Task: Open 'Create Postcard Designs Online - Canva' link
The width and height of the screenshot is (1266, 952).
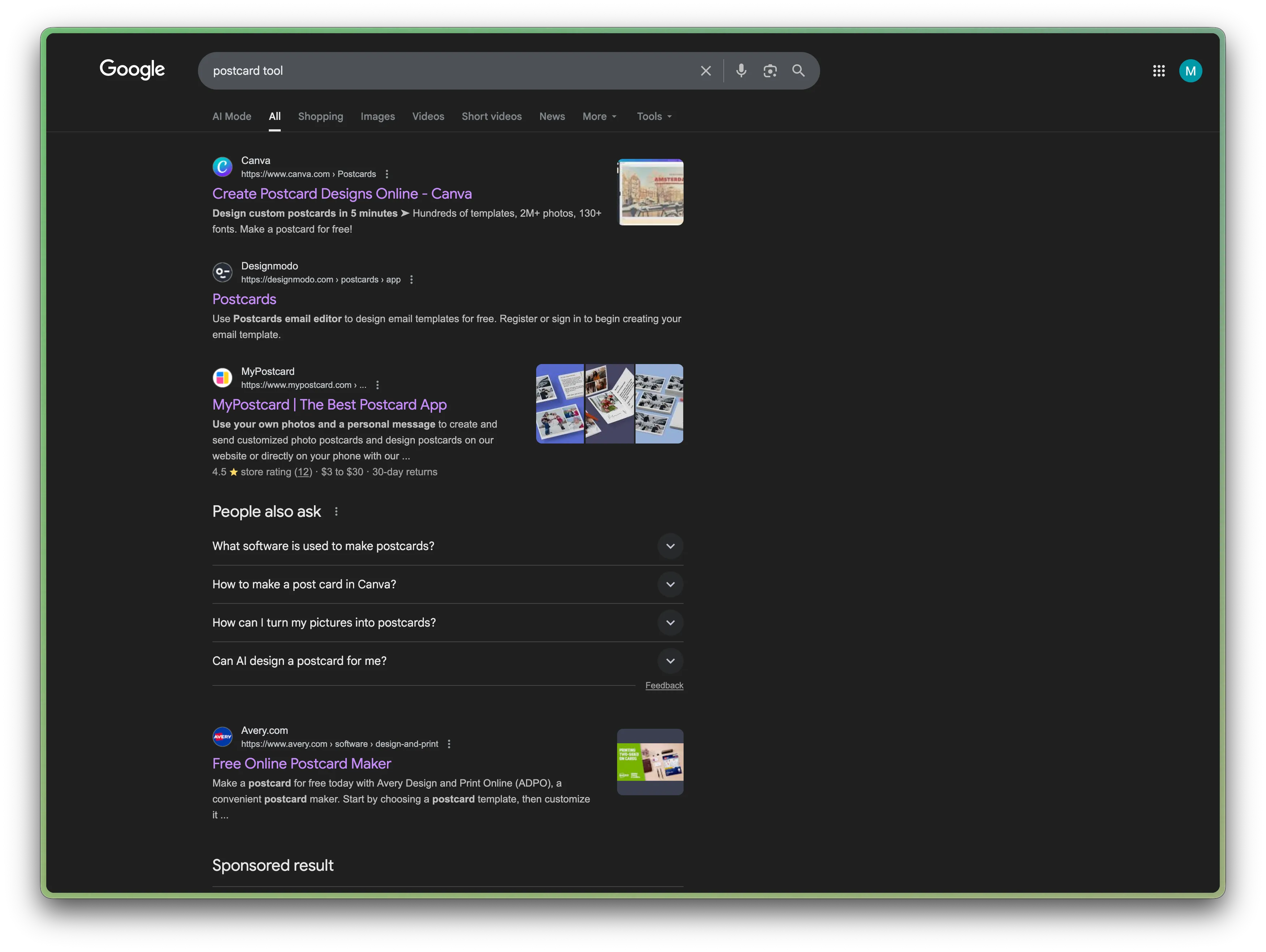Action: click(x=342, y=193)
